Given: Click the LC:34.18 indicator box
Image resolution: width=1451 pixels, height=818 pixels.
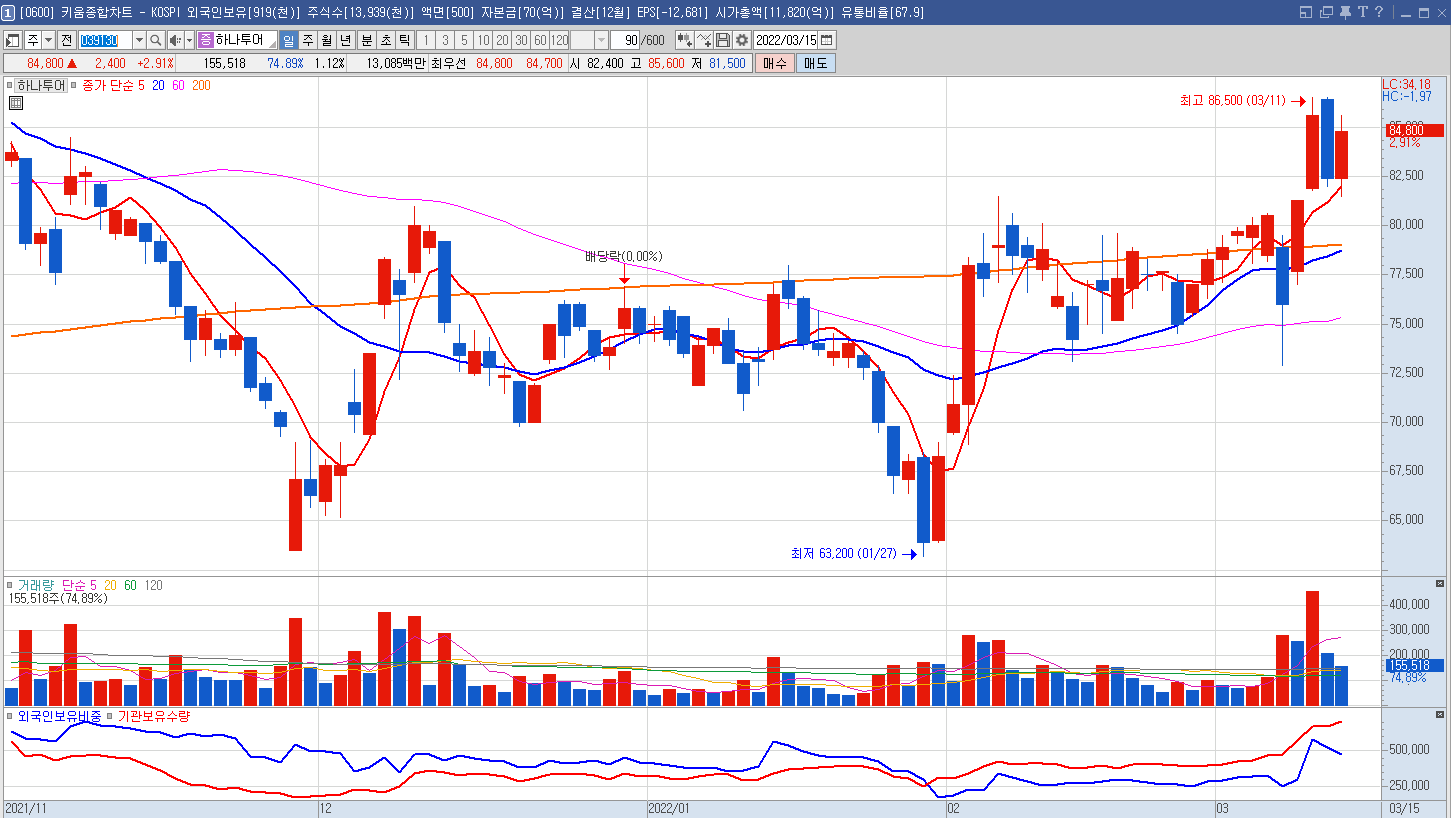Looking at the screenshot, I should click(1407, 84).
